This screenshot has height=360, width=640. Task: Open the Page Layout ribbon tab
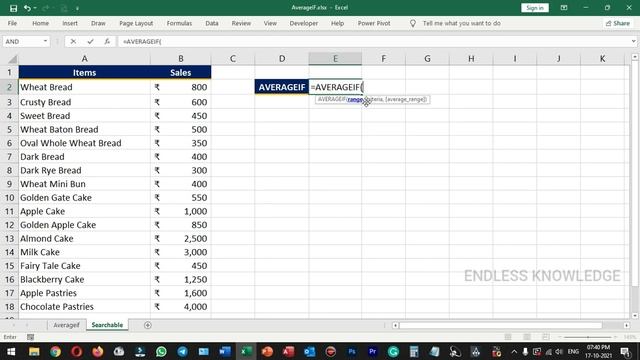[136, 23]
